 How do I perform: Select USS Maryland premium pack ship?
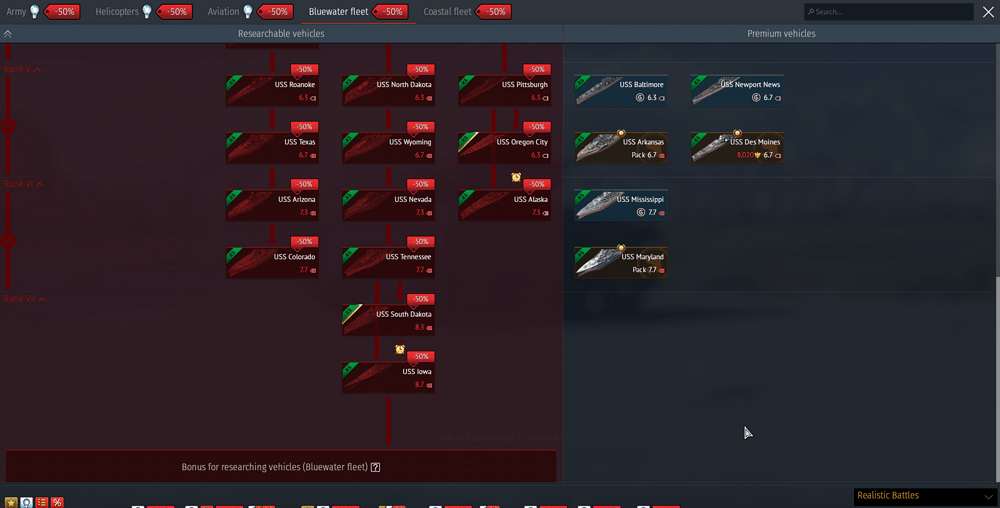621,263
